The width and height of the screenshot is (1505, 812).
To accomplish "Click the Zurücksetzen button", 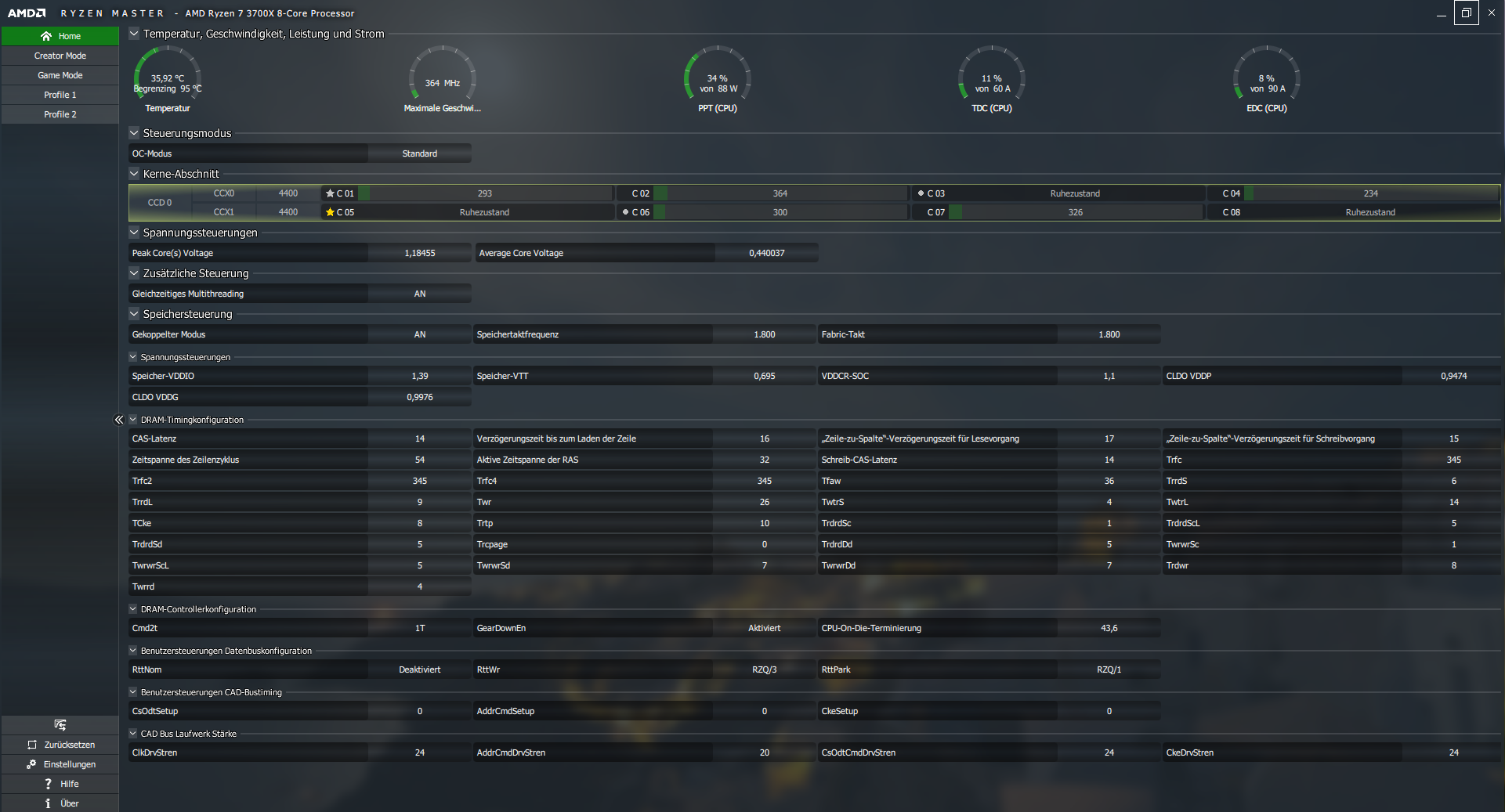I will point(60,745).
